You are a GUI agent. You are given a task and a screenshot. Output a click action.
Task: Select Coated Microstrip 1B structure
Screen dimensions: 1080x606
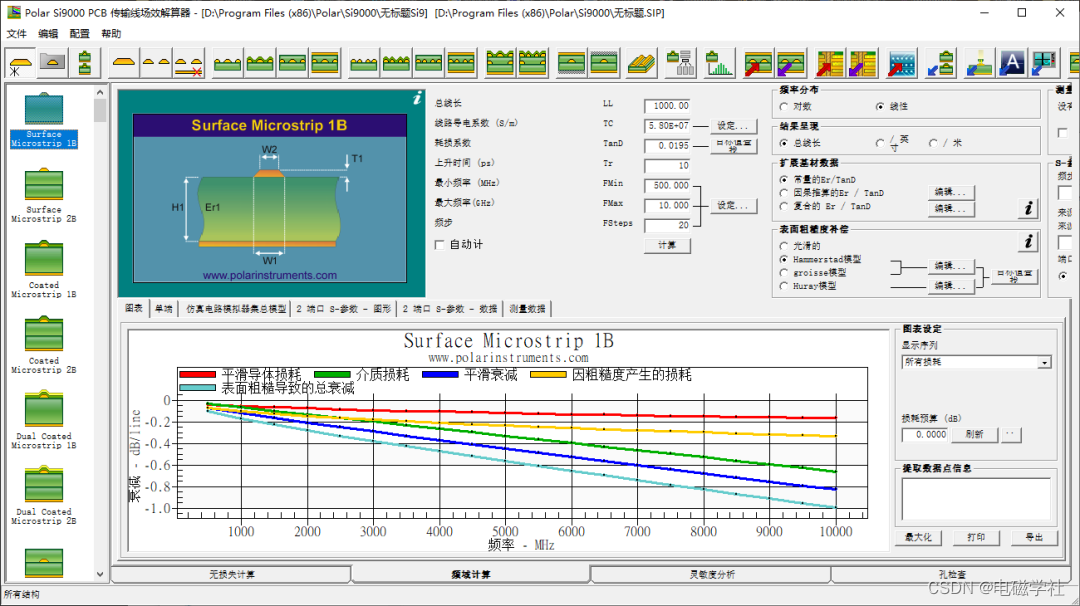[x=44, y=270]
